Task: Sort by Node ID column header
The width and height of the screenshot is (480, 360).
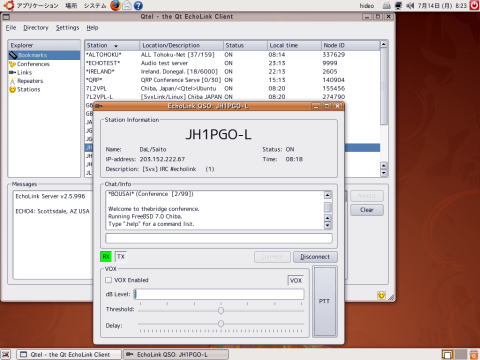Action: point(350,45)
